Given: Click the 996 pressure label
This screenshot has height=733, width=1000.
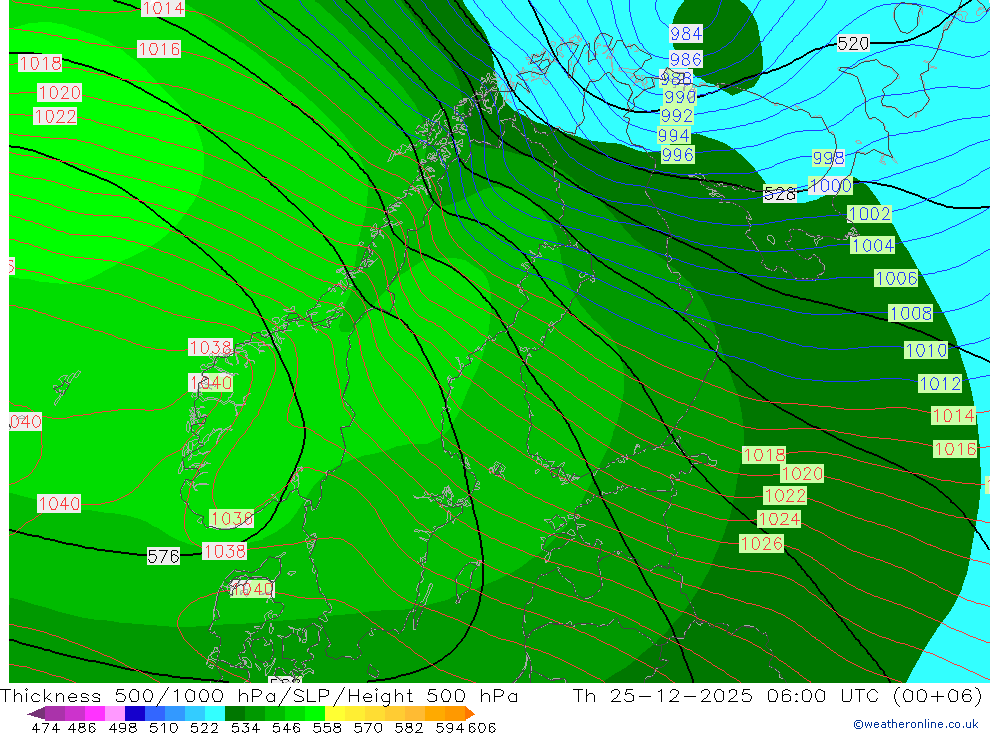Looking at the screenshot, I should 677,154.
